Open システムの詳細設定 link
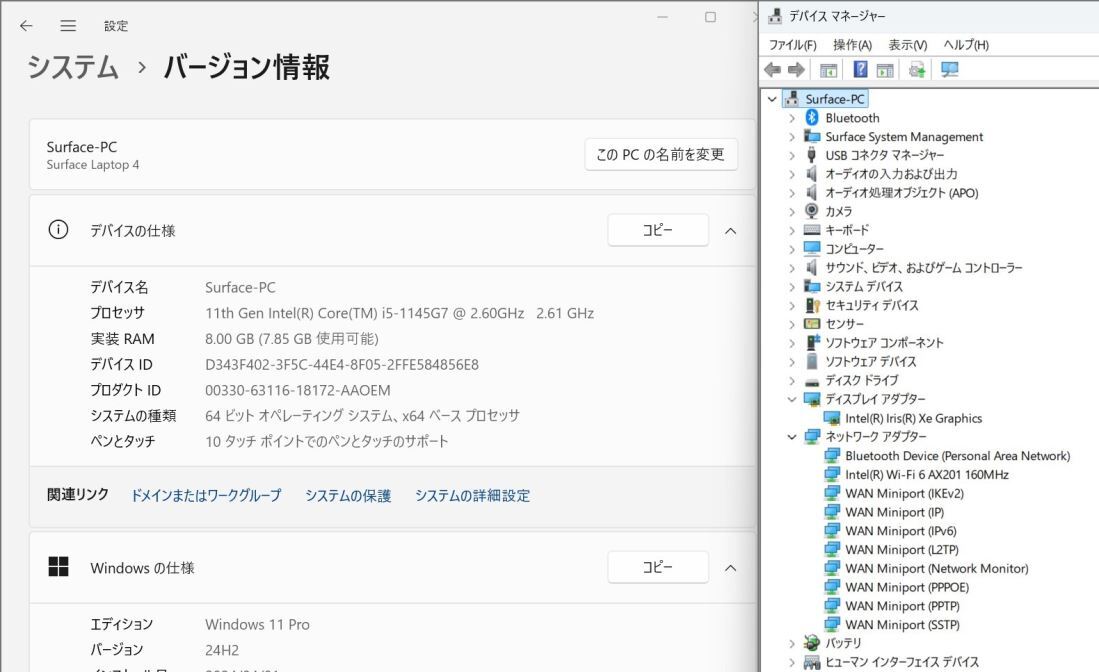Viewport: 1099px width, 672px height. 472,495
